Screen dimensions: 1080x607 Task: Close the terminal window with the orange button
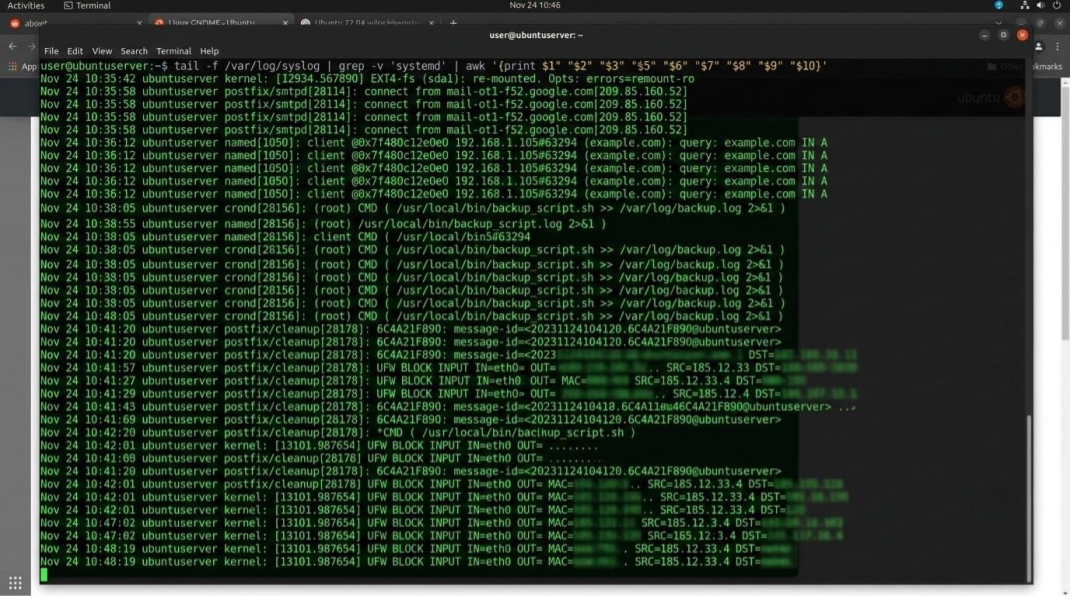1022,35
